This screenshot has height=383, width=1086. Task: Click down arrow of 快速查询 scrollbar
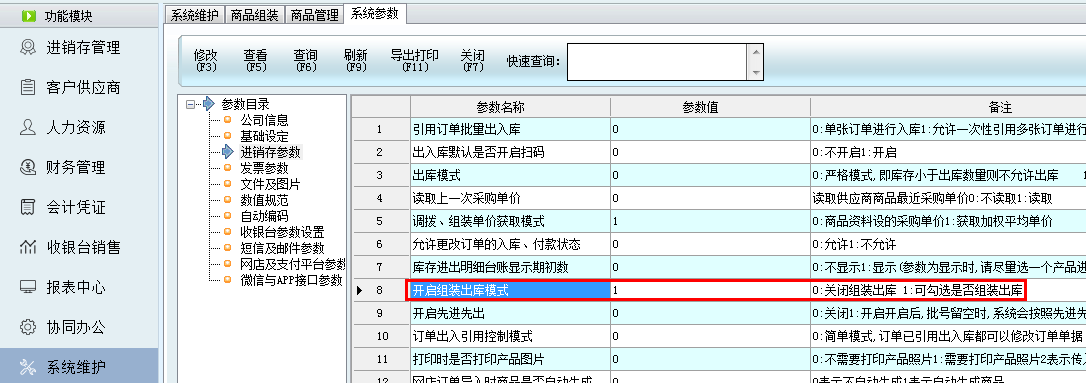pyautogui.click(x=756, y=72)
